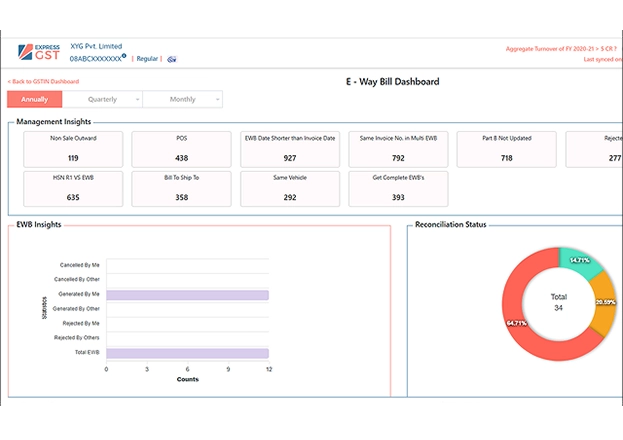623x440 pixels.
Task: Click the green 14.71% donut segment
Action: point(579,261)
